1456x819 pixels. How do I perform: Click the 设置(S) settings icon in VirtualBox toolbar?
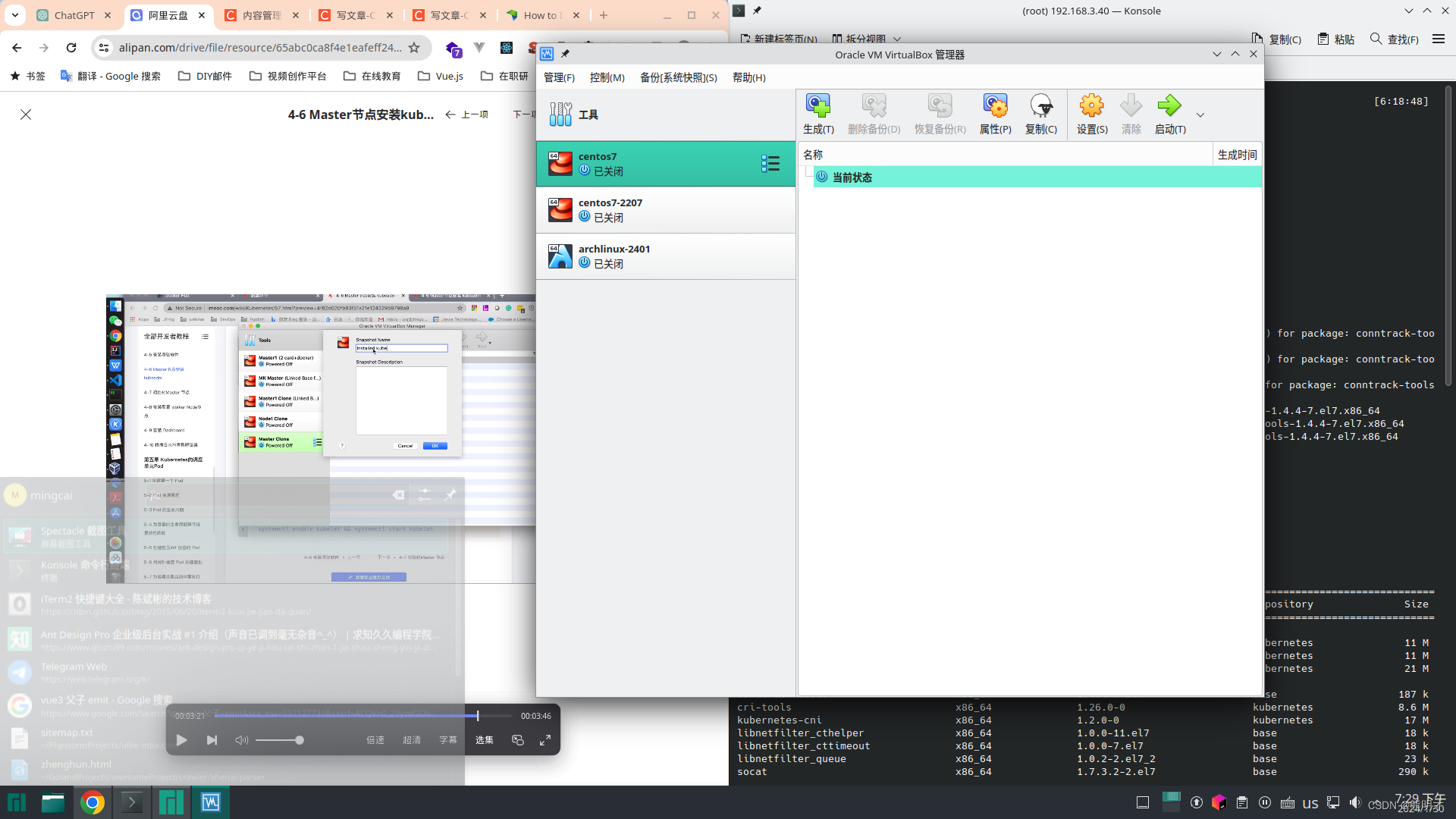1091,112
